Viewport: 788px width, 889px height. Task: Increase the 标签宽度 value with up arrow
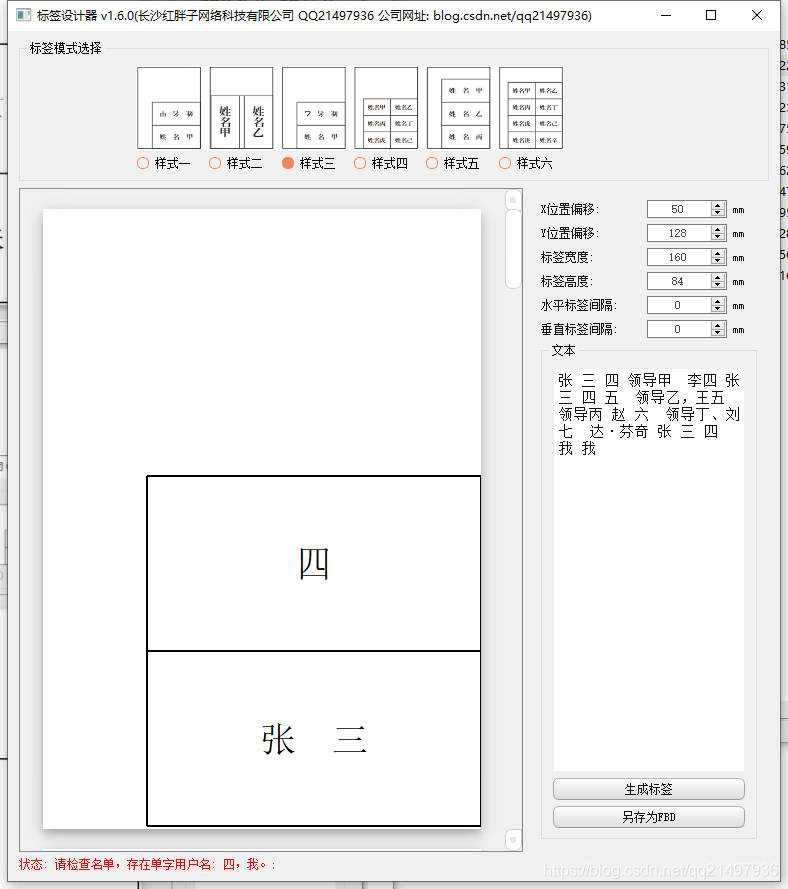pyautogui.click(x=718, y=253)
